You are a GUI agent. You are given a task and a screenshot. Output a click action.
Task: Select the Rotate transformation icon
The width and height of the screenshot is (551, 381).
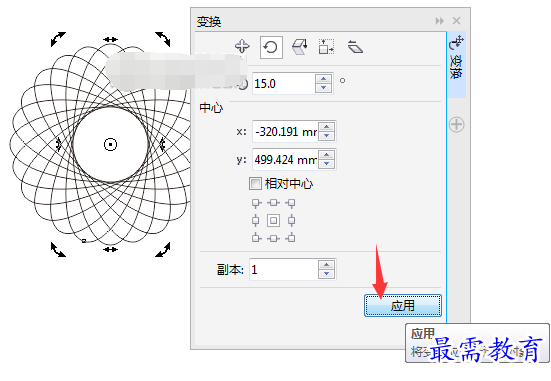(271, 47)
